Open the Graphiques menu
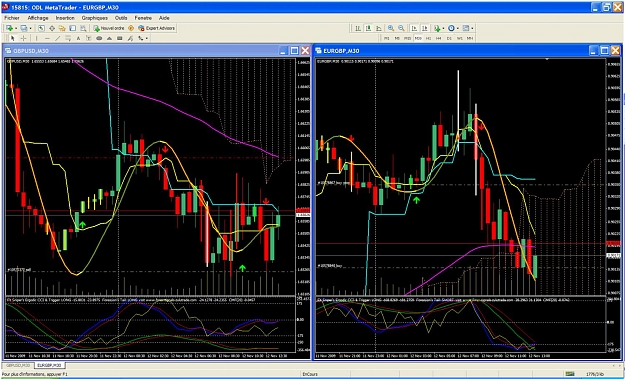This screenshot has width=625, height=379. click(94, 18)
